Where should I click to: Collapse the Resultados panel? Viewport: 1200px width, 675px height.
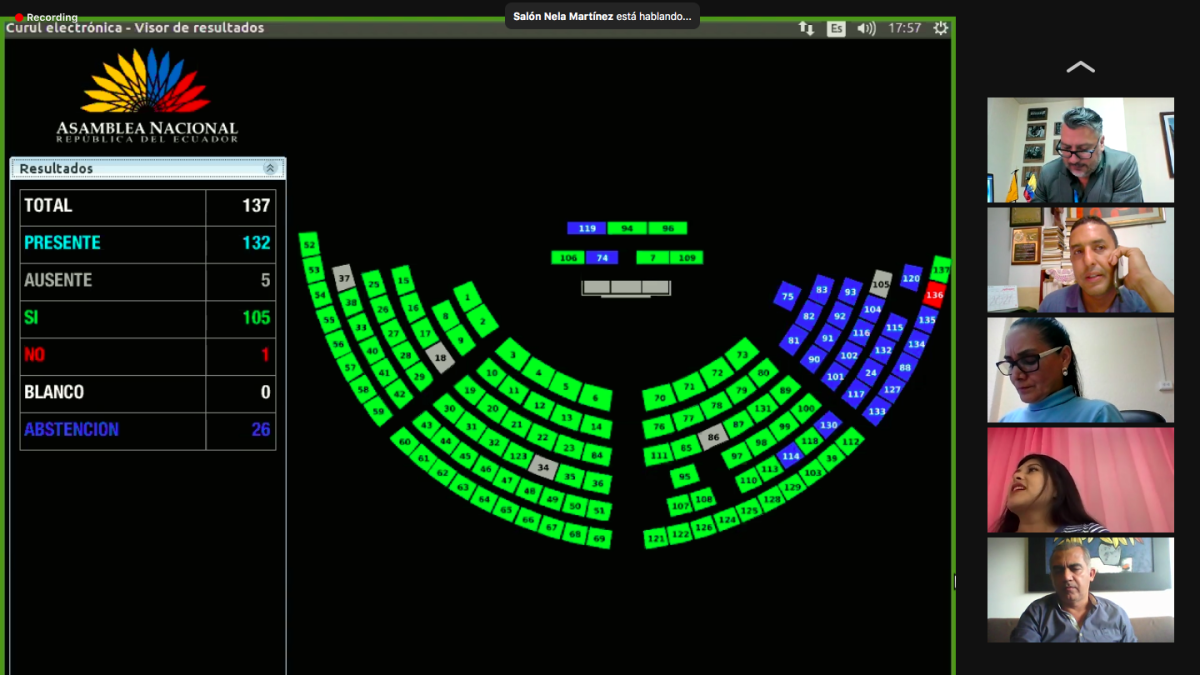[269, 169]
